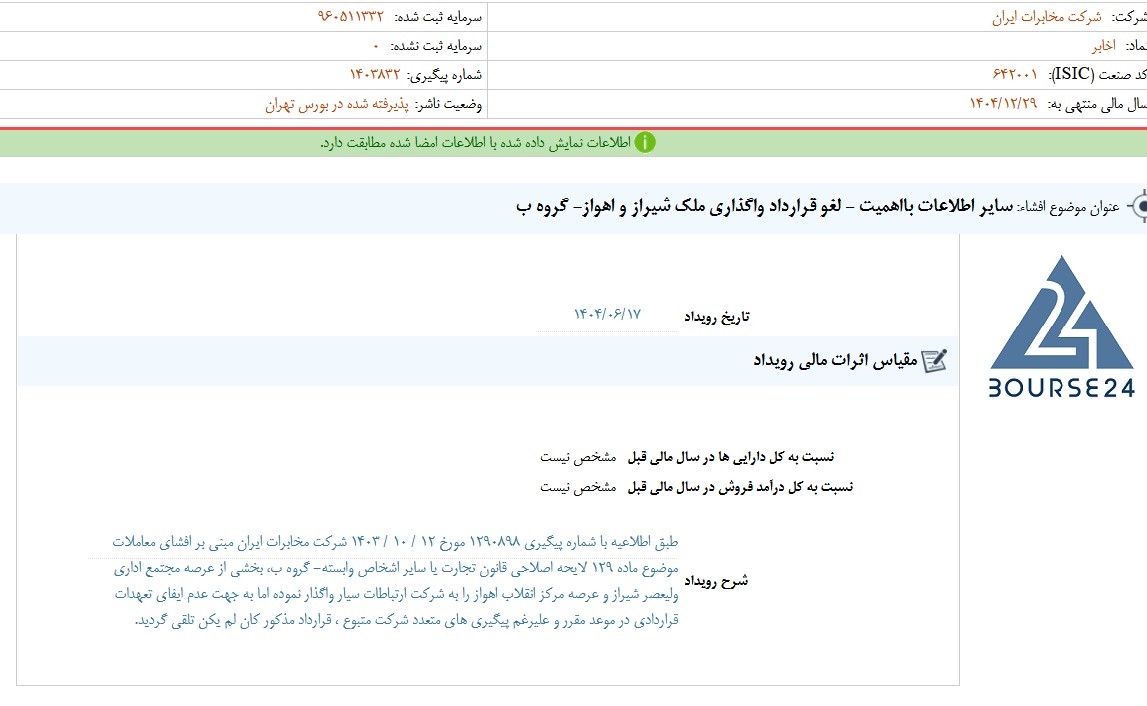Select the unregistered capital value ۰

pyautogui.click(x=376, y=46)
